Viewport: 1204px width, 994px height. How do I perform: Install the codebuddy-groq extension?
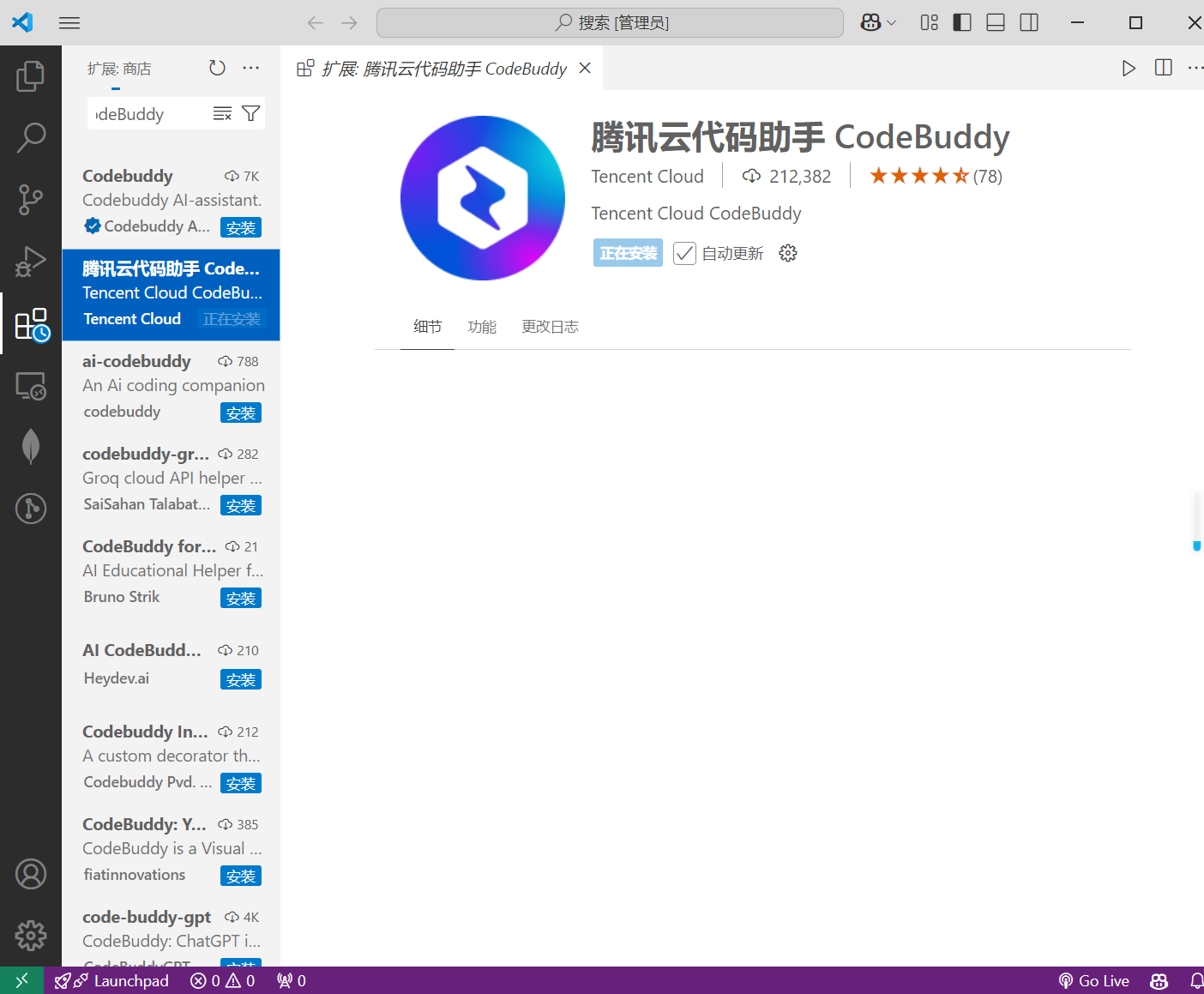(x=241, y=505)
